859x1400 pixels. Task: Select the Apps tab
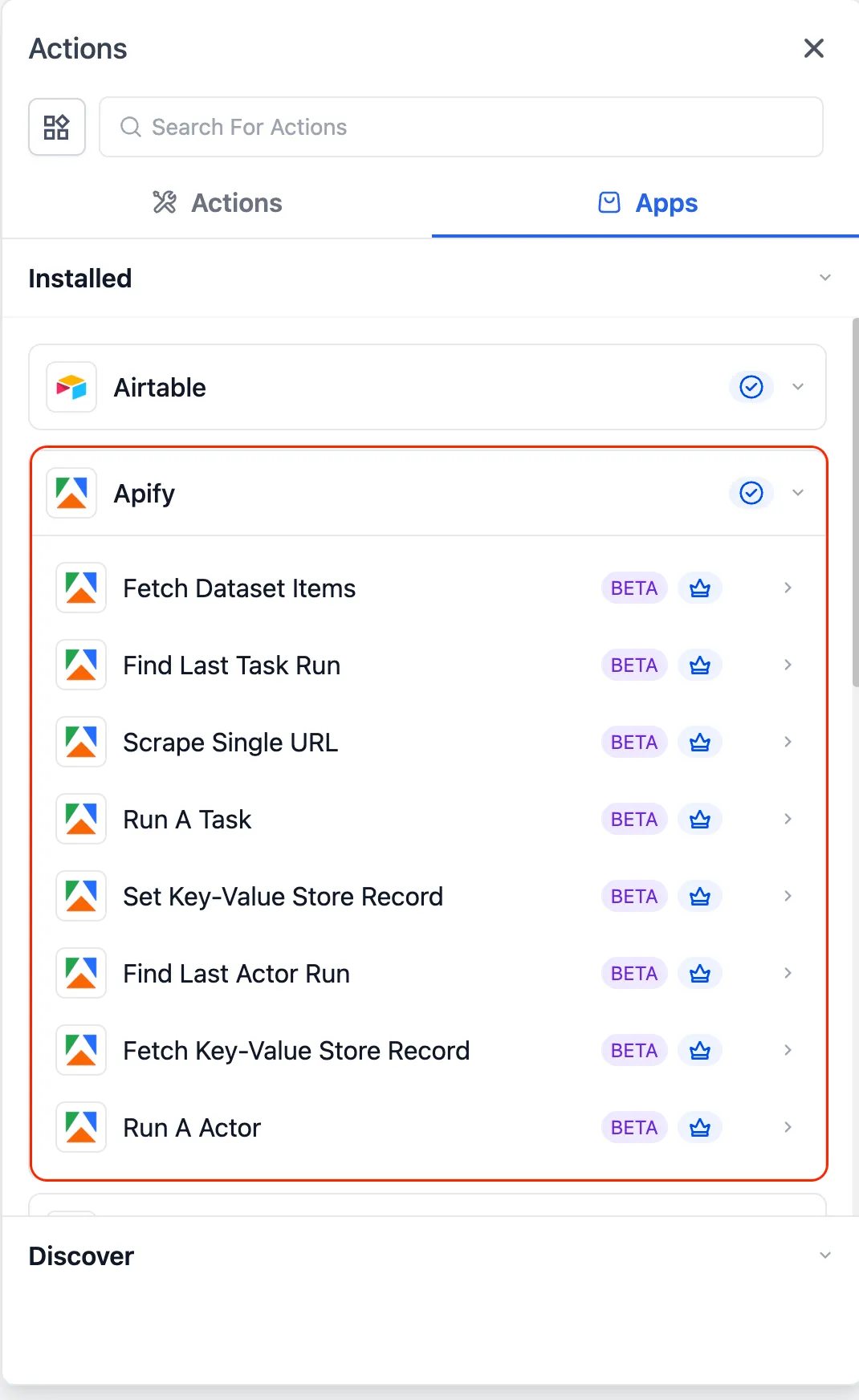[x=647, y=203]
